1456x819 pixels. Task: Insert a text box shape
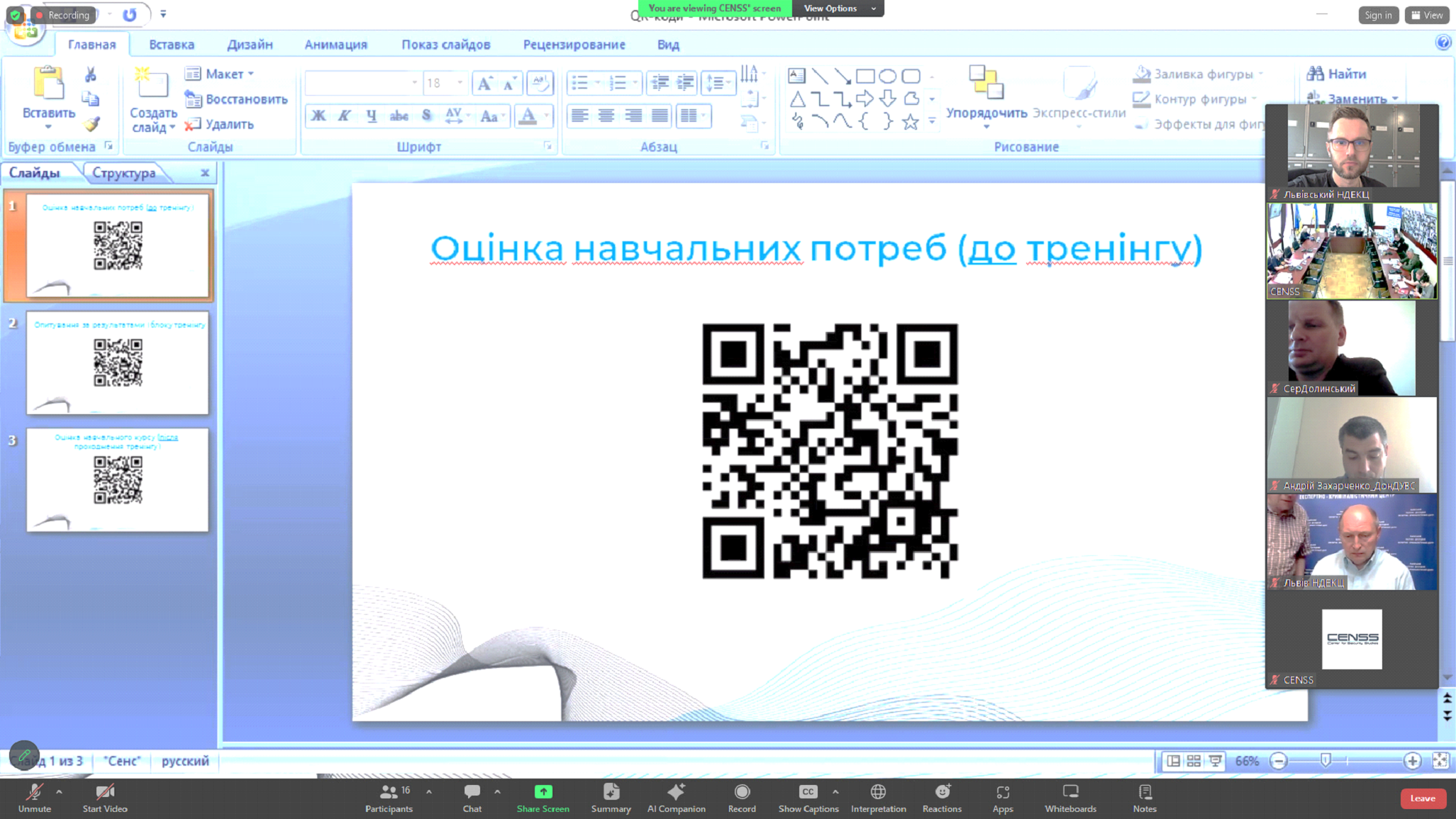pyautogui.click(x=796, y=76)
